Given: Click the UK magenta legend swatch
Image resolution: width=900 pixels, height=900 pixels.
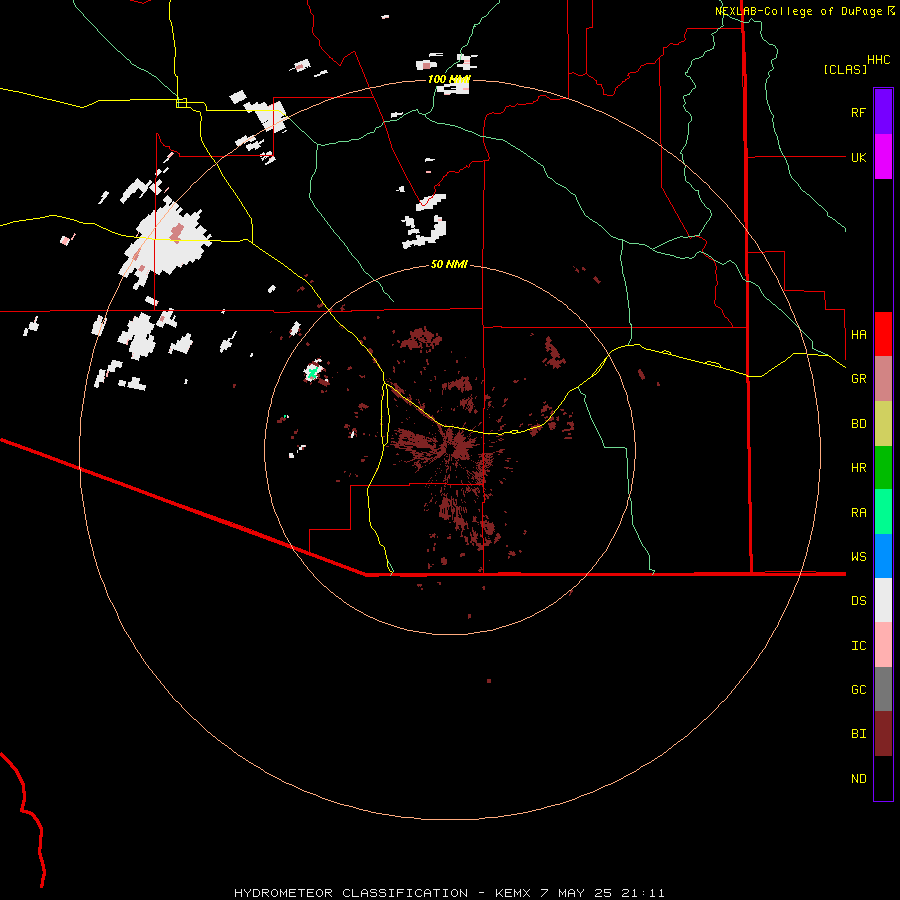Looking at the screenshot, I should click(883, 157).
